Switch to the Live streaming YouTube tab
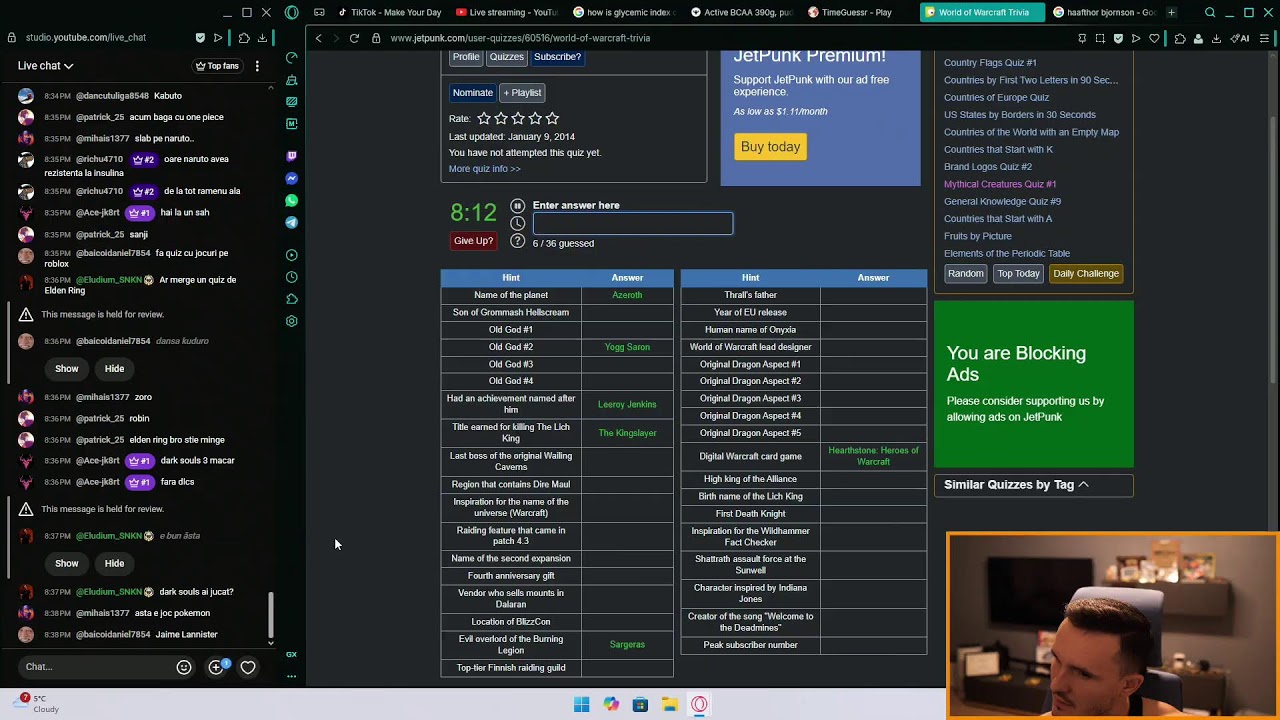The width and height of the screenshot is (1280, 720). [506, 13]
